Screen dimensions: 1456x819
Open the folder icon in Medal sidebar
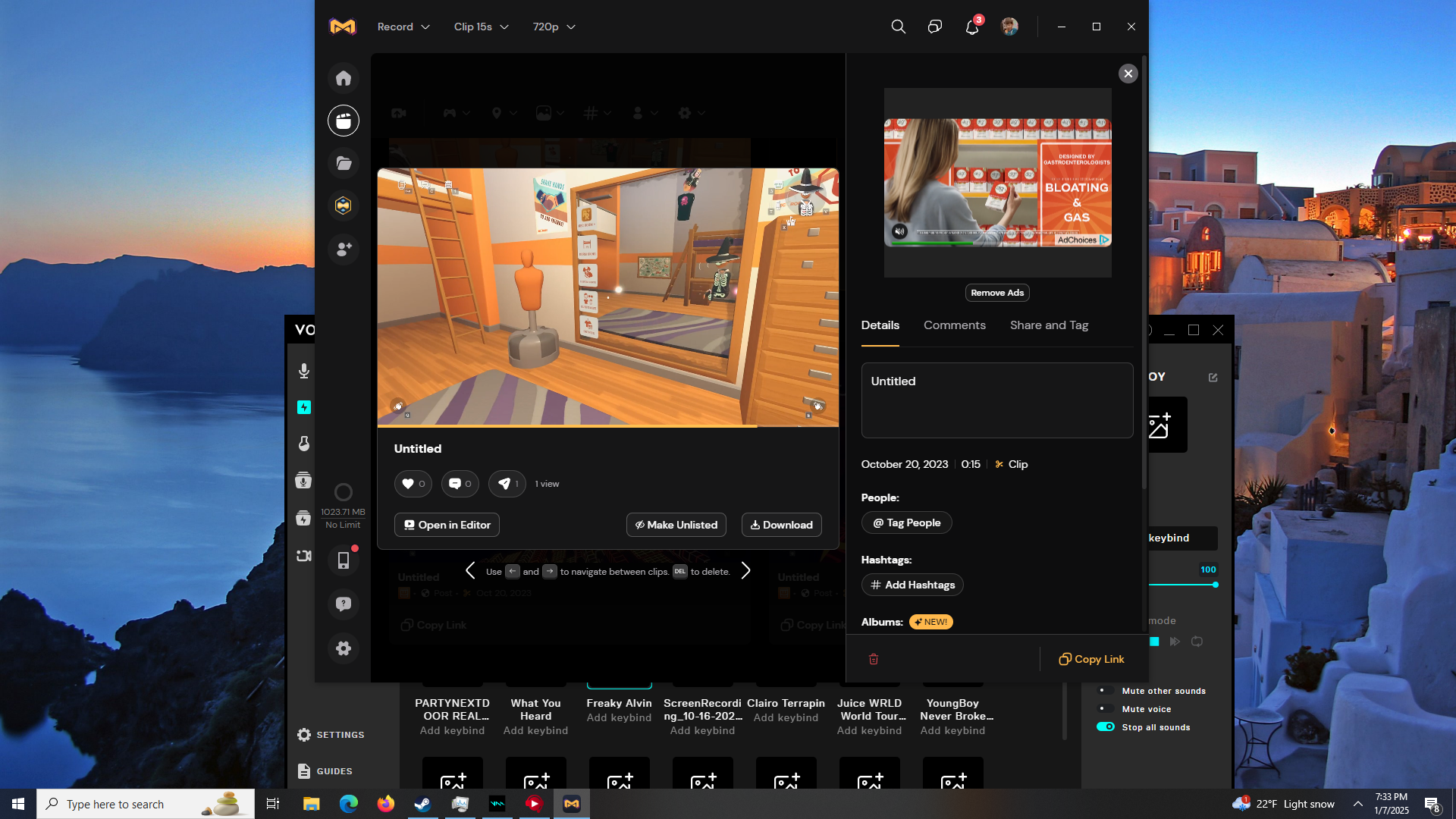click(344, 163)
